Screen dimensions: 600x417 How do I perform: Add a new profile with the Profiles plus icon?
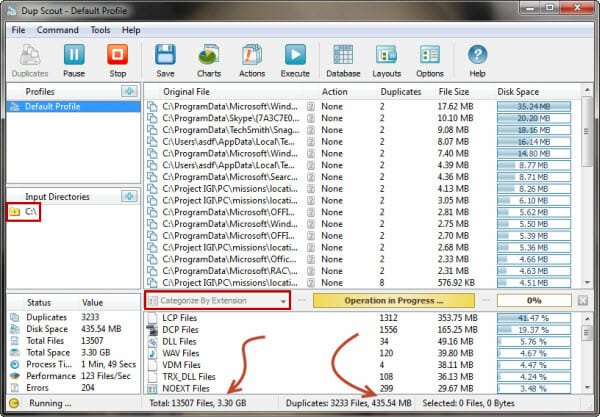click(x=129, y=91)
